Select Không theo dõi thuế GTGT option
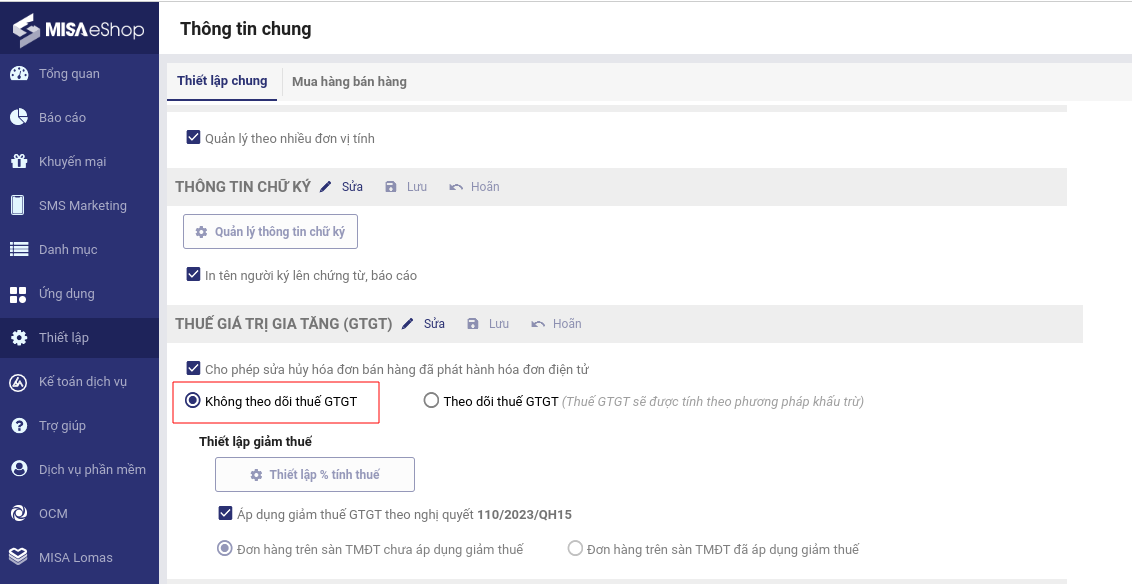This screenshot has height=584, width=1132. (x=193, y=401)
